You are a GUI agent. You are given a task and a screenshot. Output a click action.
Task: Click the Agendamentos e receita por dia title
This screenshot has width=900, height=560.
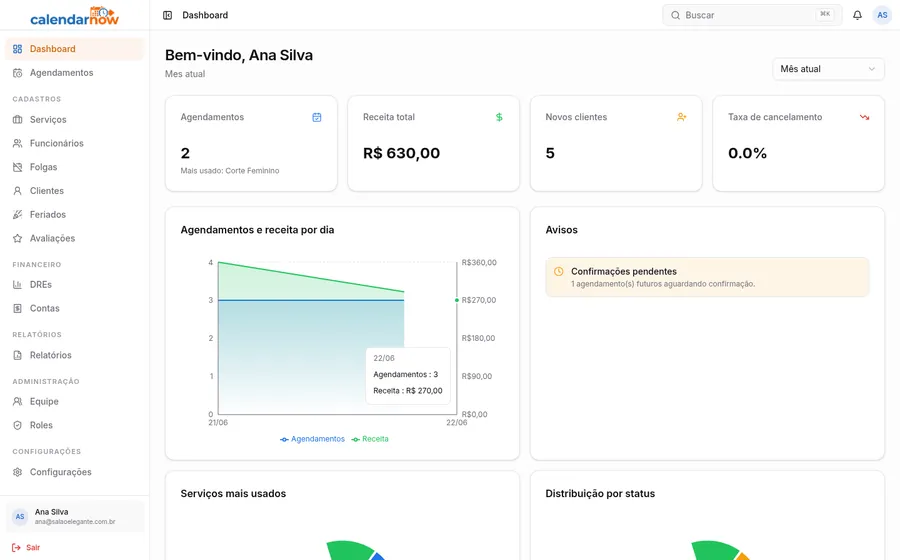point(257,230)
